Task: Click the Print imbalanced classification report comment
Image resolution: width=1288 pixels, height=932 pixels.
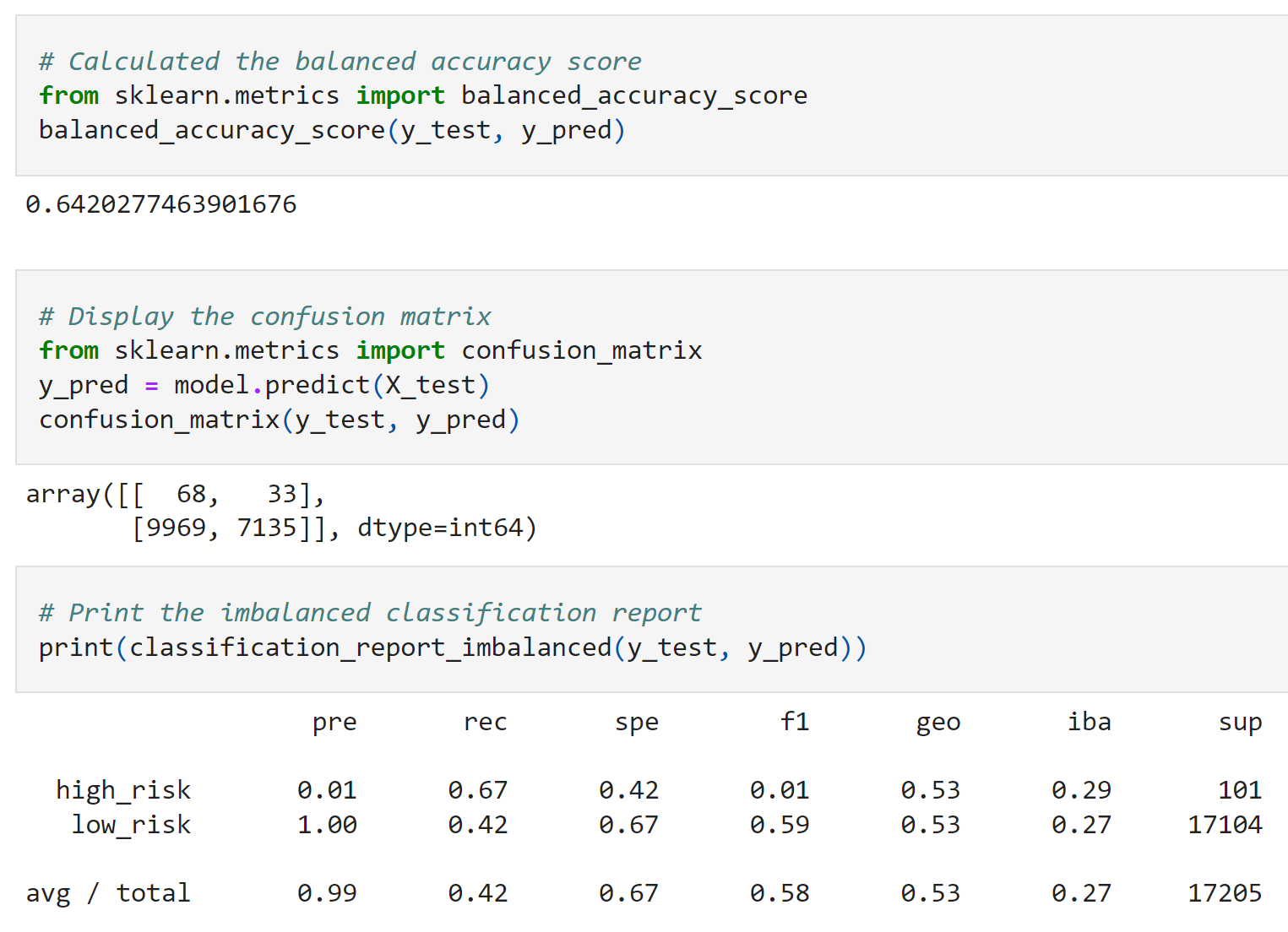Action: click(x=371, y=613)
